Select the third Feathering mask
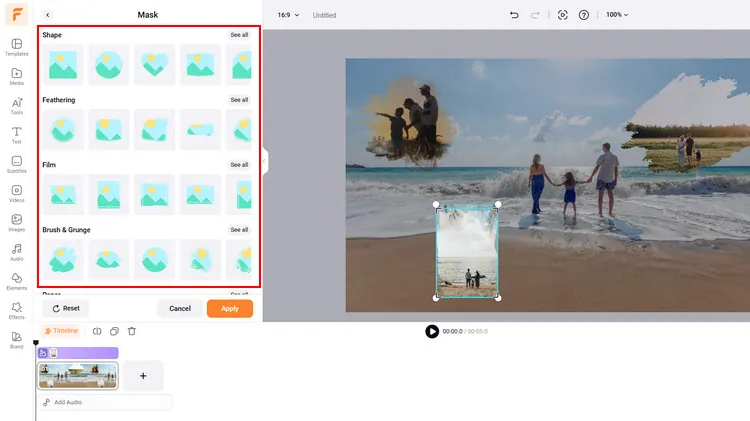The width and height of the screenshot is (750, 421). click(154, 130)
